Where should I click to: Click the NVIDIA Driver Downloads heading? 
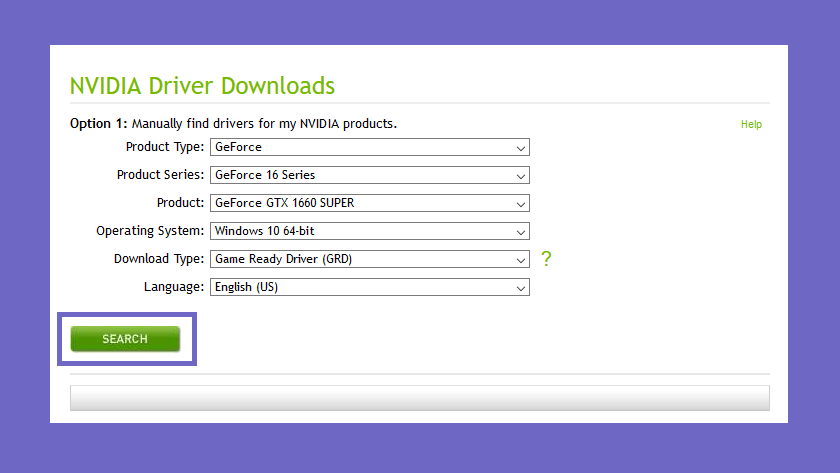pos(202,86)
